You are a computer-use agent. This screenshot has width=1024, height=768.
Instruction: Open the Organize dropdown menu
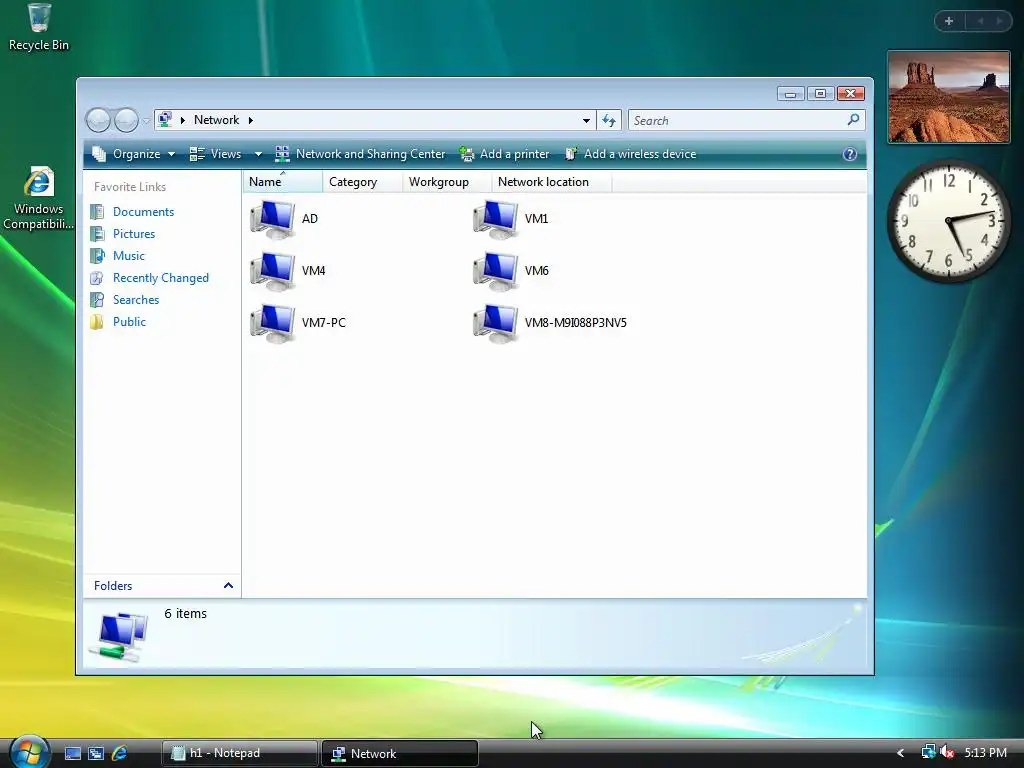134,154
